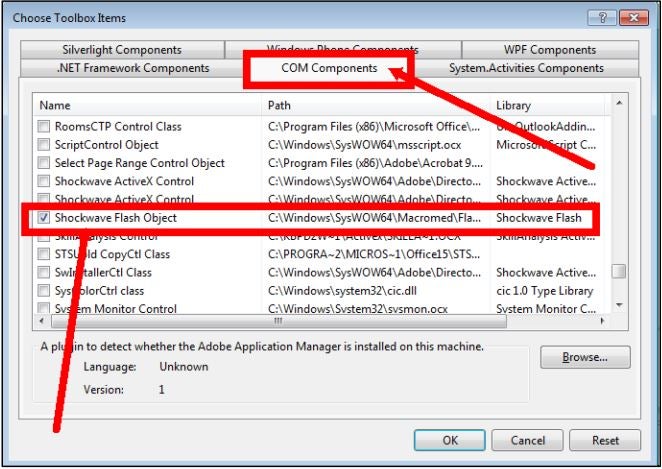Viewport: 662px width, 469px height.
Task: Tick Select Page Range Control Object
Action: tap(43, 163)
